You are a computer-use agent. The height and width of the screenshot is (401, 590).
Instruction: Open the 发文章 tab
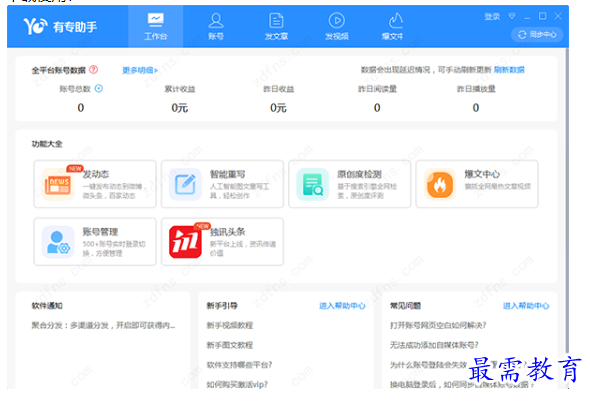coord(276,26)
